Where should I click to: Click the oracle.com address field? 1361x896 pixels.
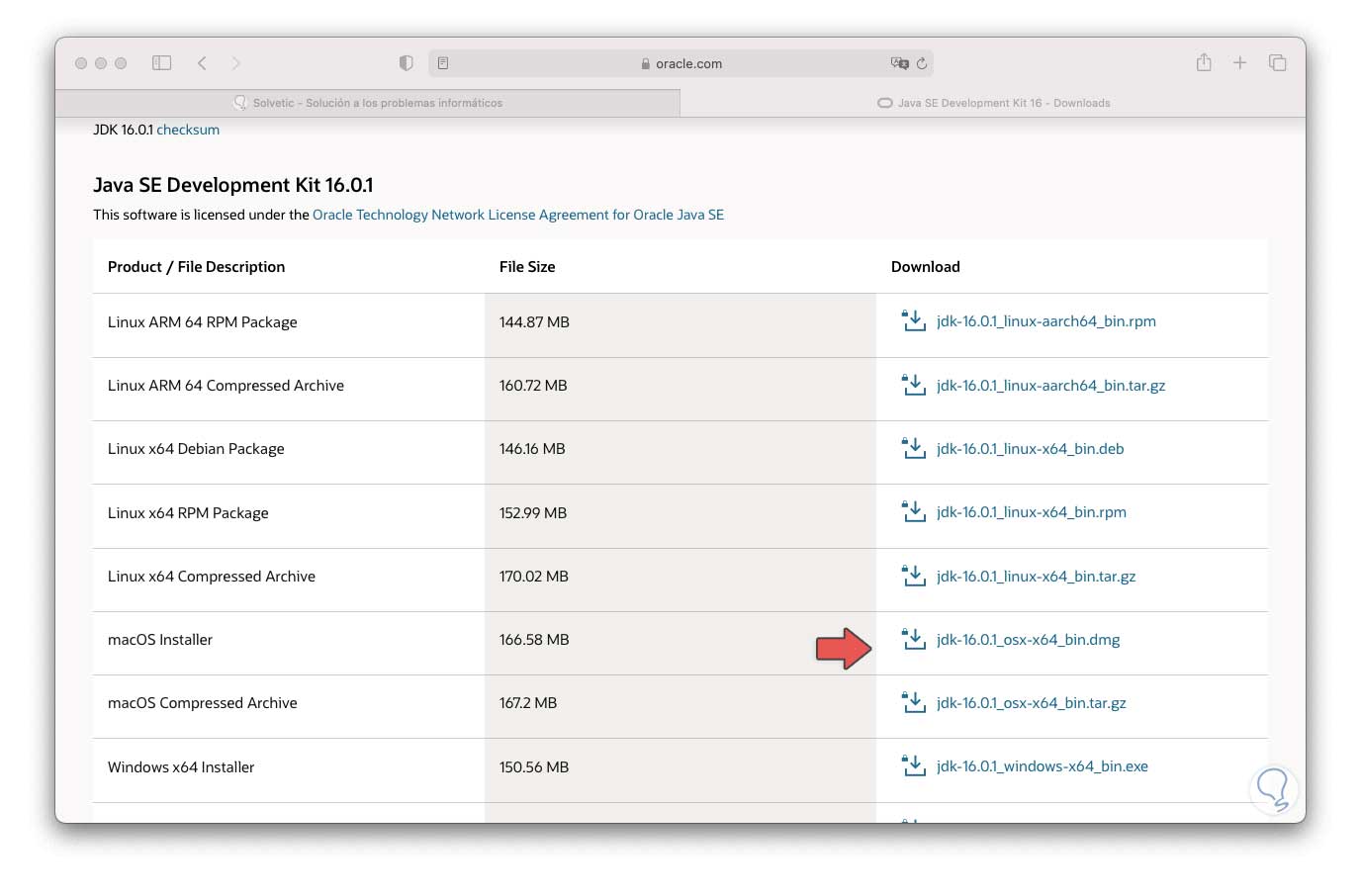[x=682, y=63]
